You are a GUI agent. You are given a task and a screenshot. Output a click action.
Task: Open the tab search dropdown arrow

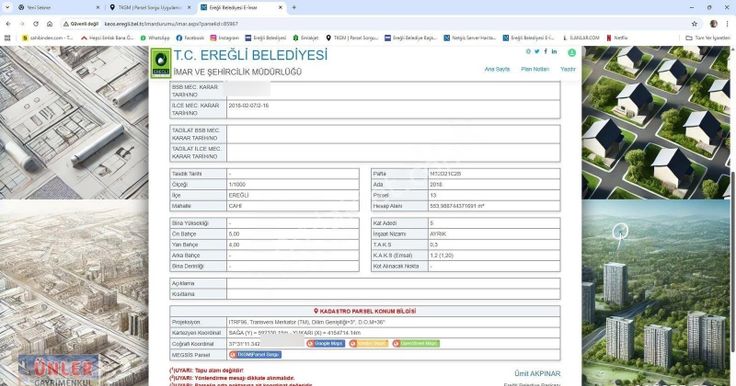click(x=7, y=8)
